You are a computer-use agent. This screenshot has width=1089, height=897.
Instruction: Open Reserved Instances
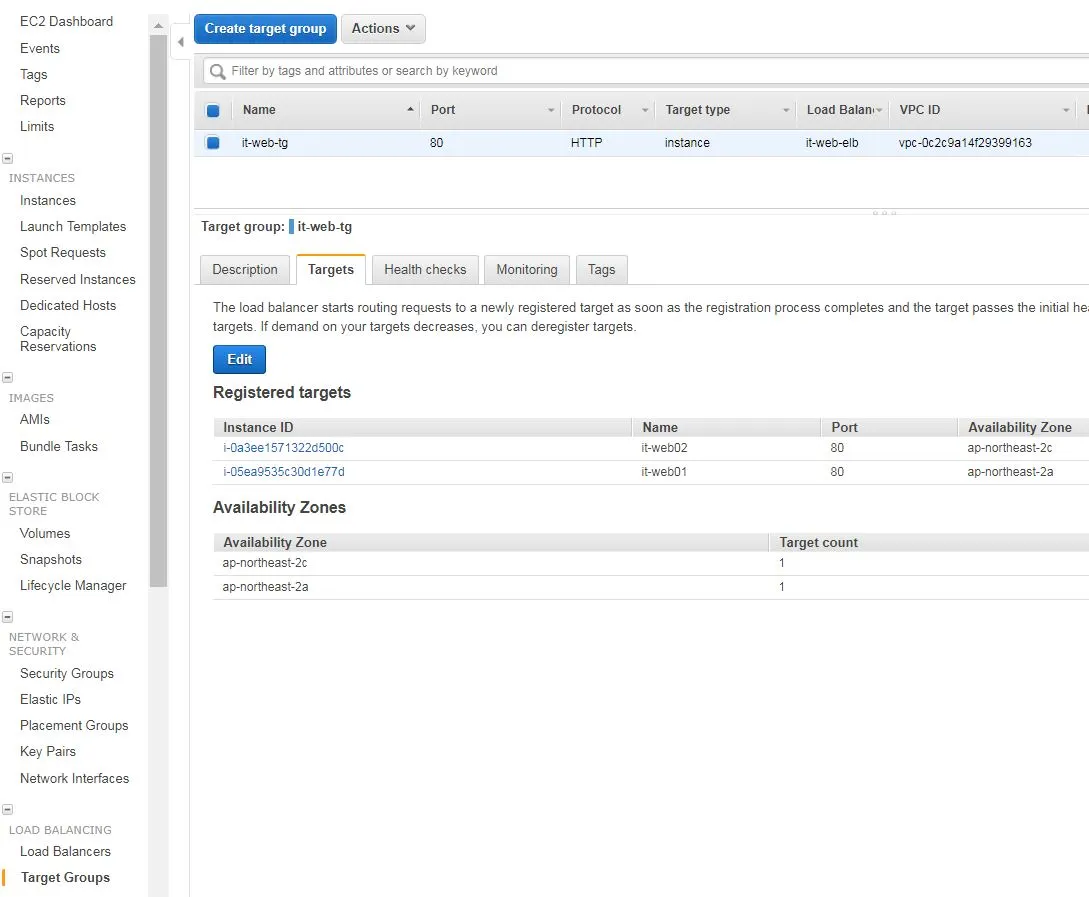[x=78, y=280]
